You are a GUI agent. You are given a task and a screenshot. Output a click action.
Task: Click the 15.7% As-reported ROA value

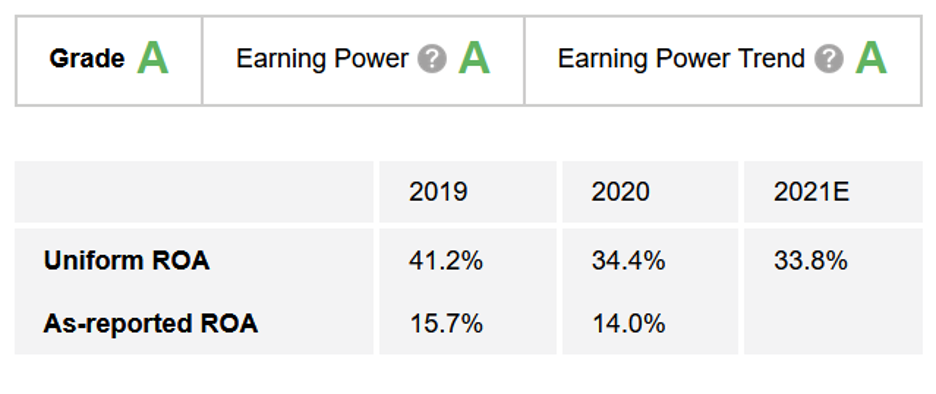446,324
